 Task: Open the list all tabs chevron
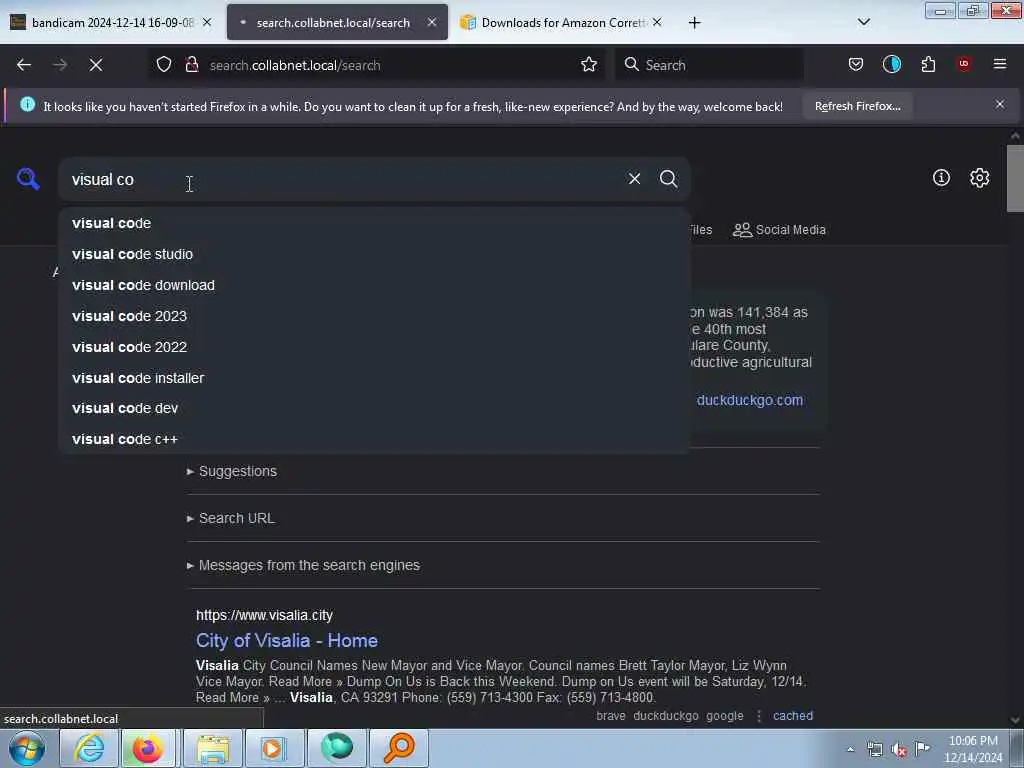(863, 22)
